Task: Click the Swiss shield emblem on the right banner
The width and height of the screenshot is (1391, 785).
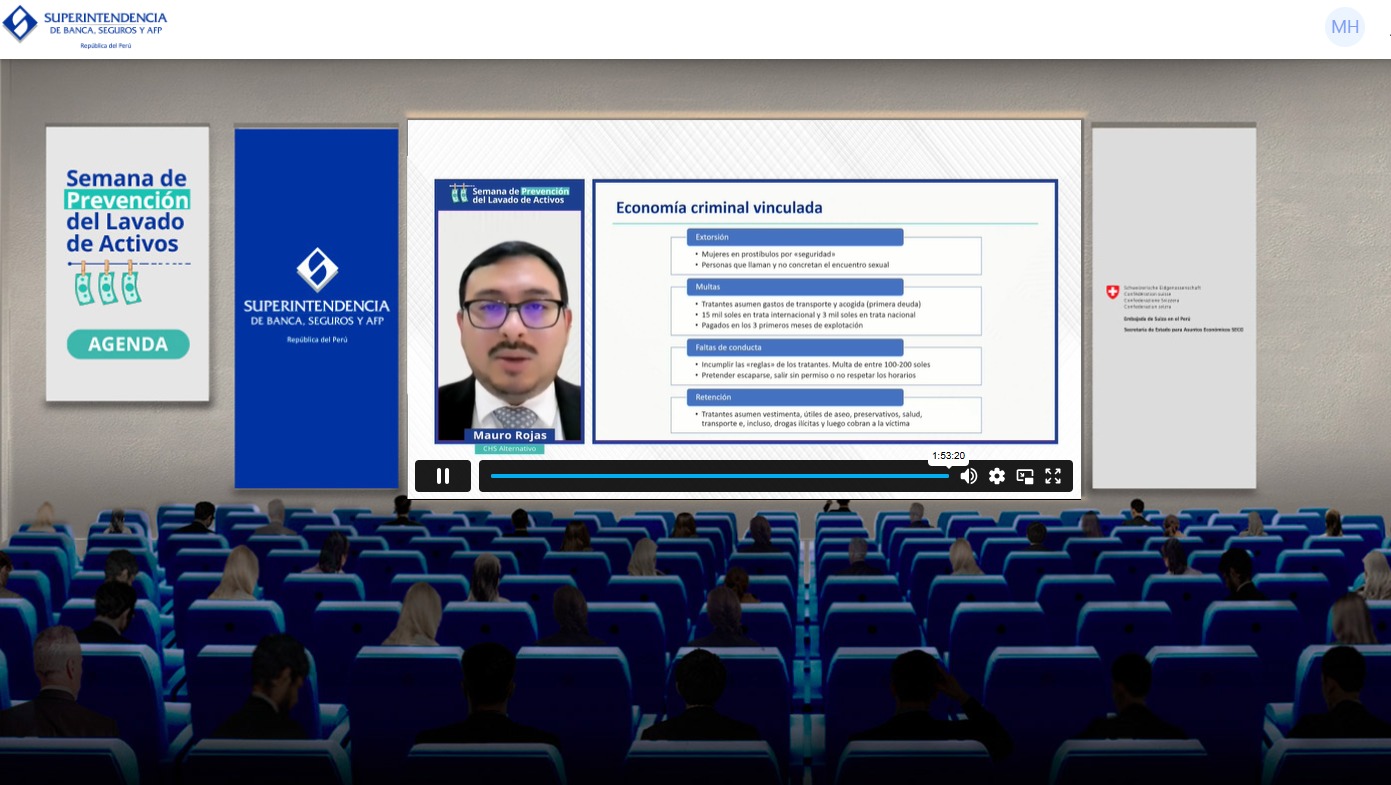Action: point(1112,292)
